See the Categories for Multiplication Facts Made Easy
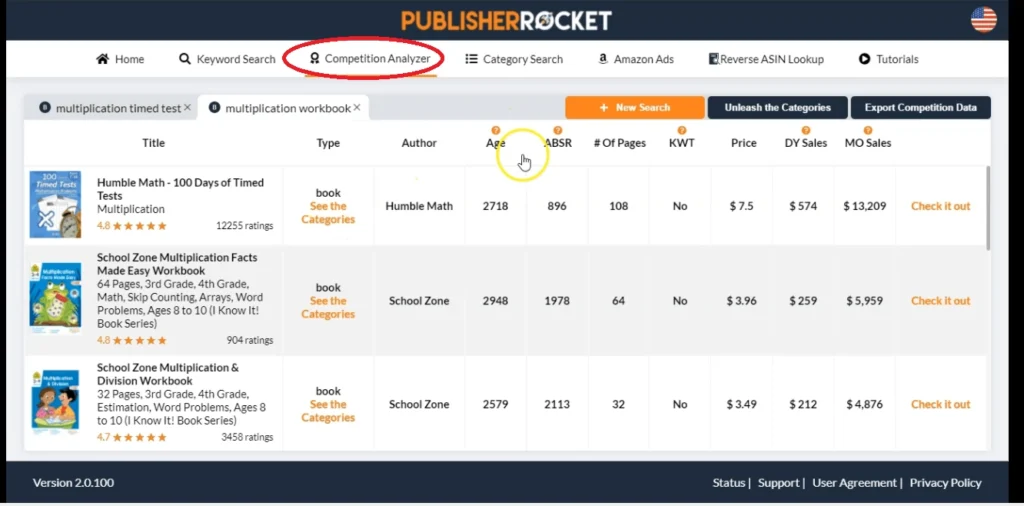Viewport: 1024px width, 506px height. pyautogui.click(x=328, y=308)
